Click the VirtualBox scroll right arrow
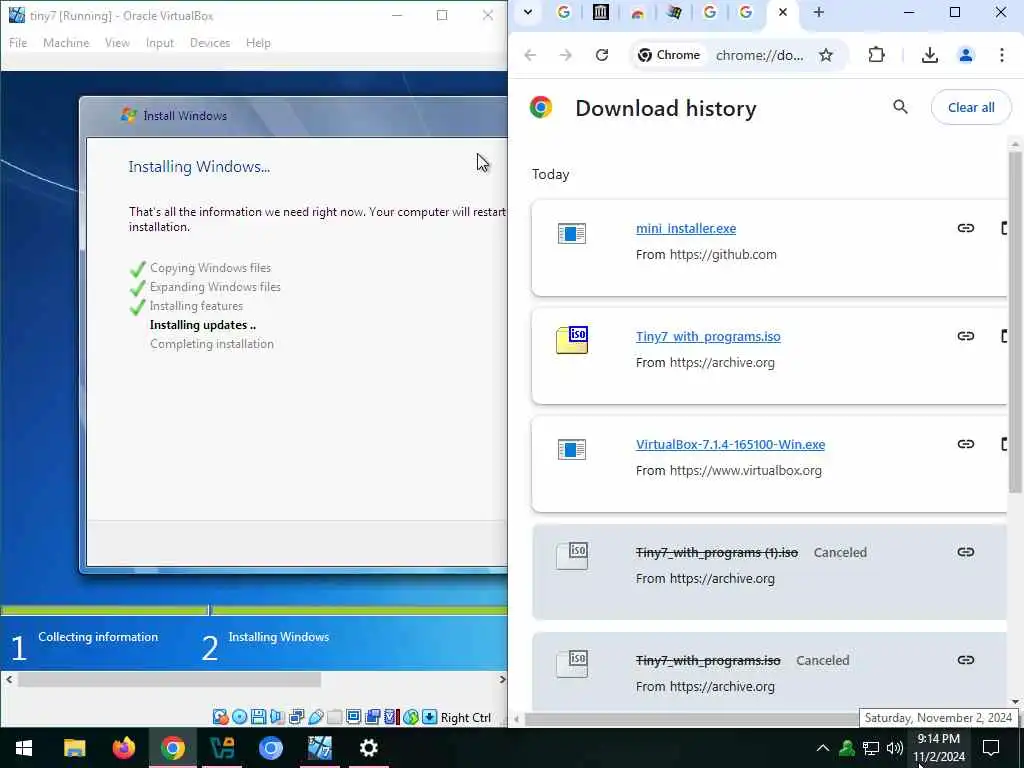This screenshot has width=1024, height=768. pos(502,679)
